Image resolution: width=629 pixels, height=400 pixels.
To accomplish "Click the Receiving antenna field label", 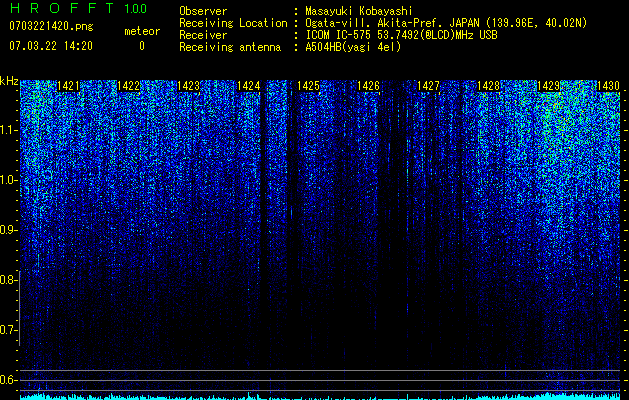I will pyautogui.click(x=230, y=47).
